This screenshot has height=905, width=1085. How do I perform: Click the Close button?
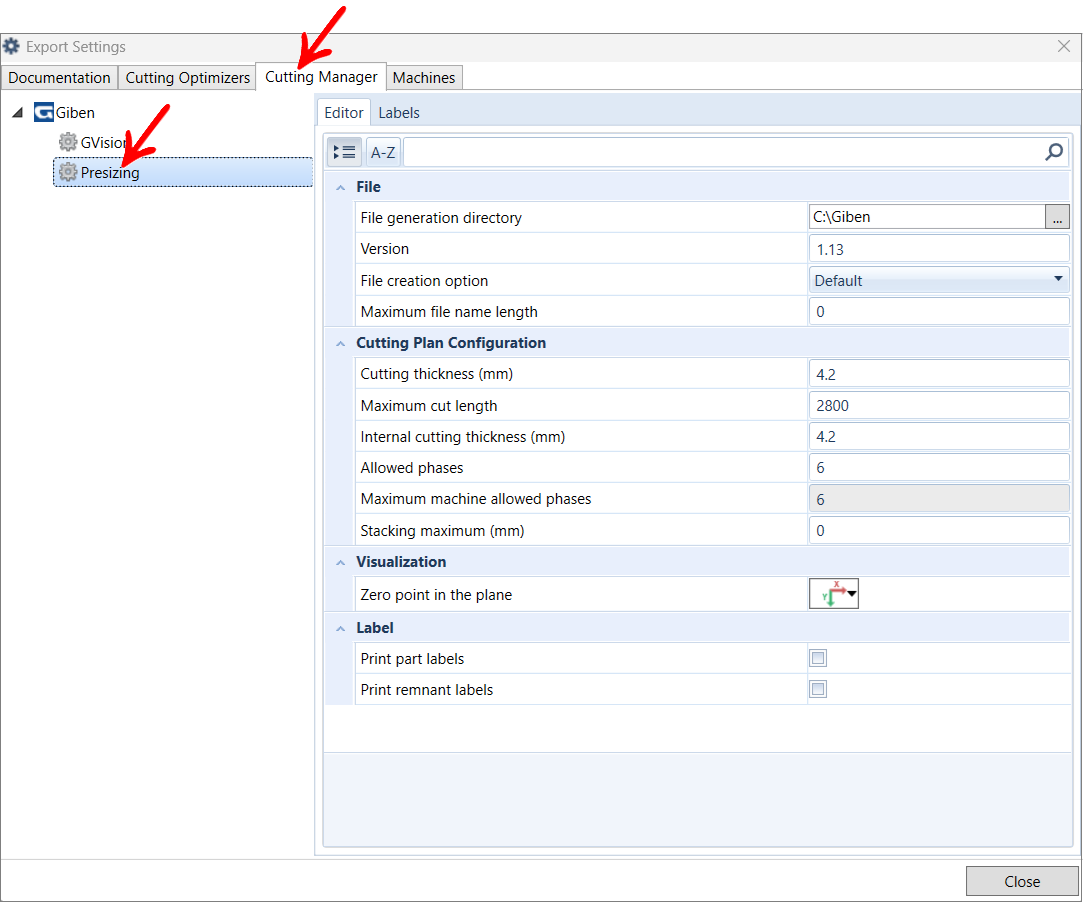(1022, 881)
